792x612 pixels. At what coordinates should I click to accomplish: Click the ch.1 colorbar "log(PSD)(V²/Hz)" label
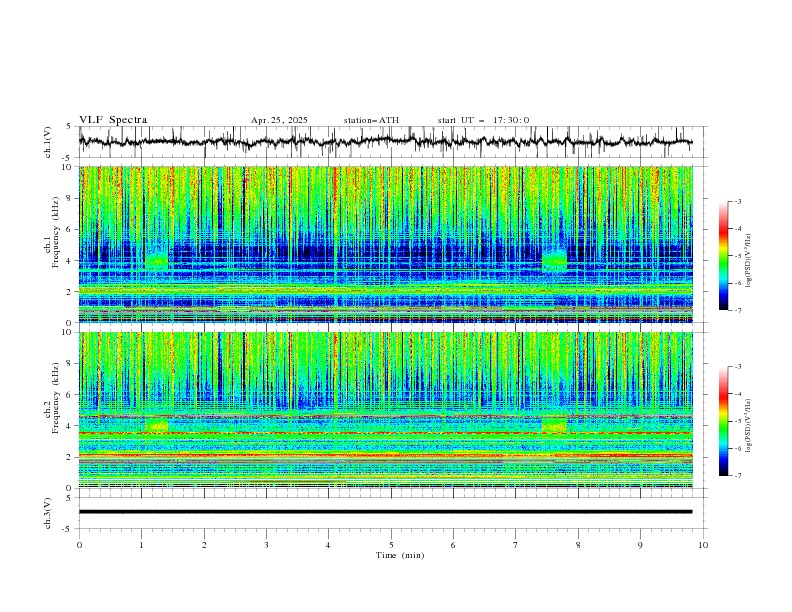tap(748, 261)
